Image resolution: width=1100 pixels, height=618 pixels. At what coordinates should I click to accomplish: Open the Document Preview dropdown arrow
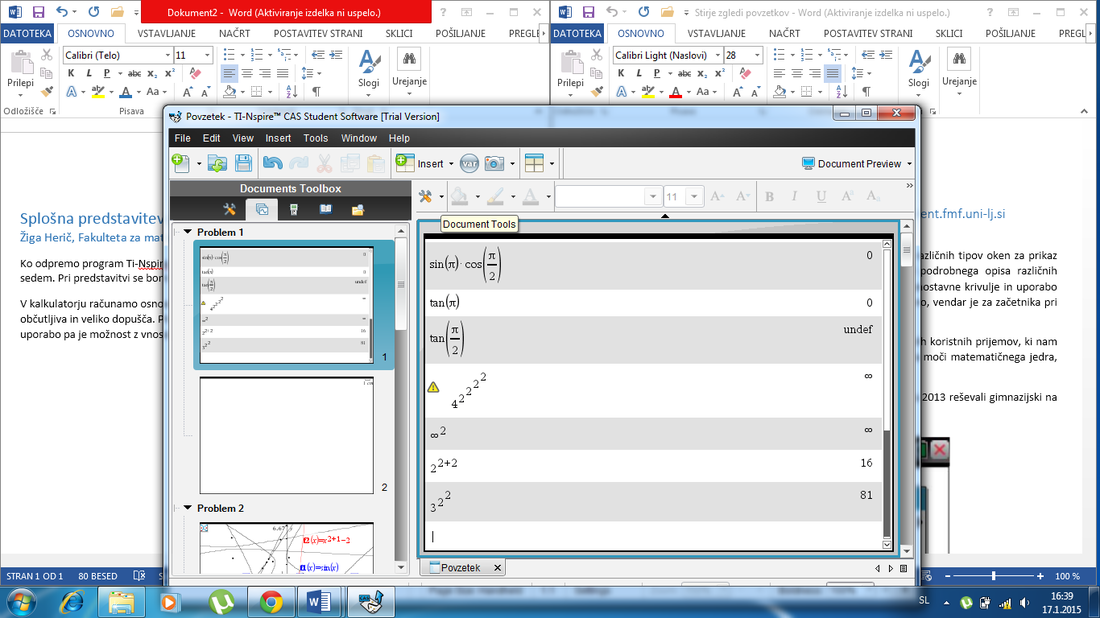click(x=909, y=164)
